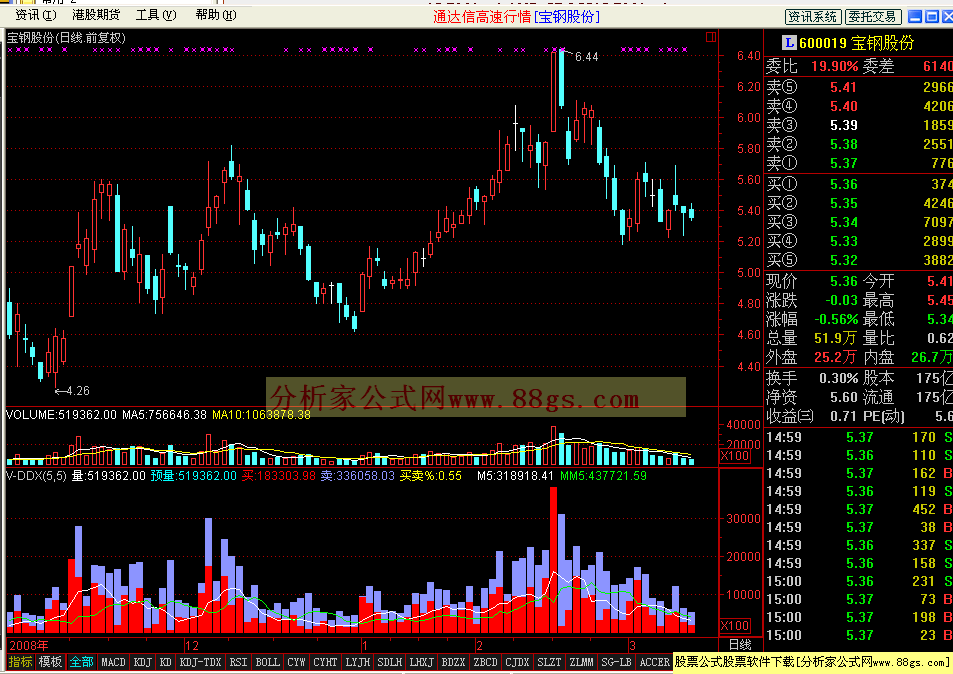This screenshot has width=953, height=674.
Task: Switch indicator to MACD
Action: [x=113, y=662]
